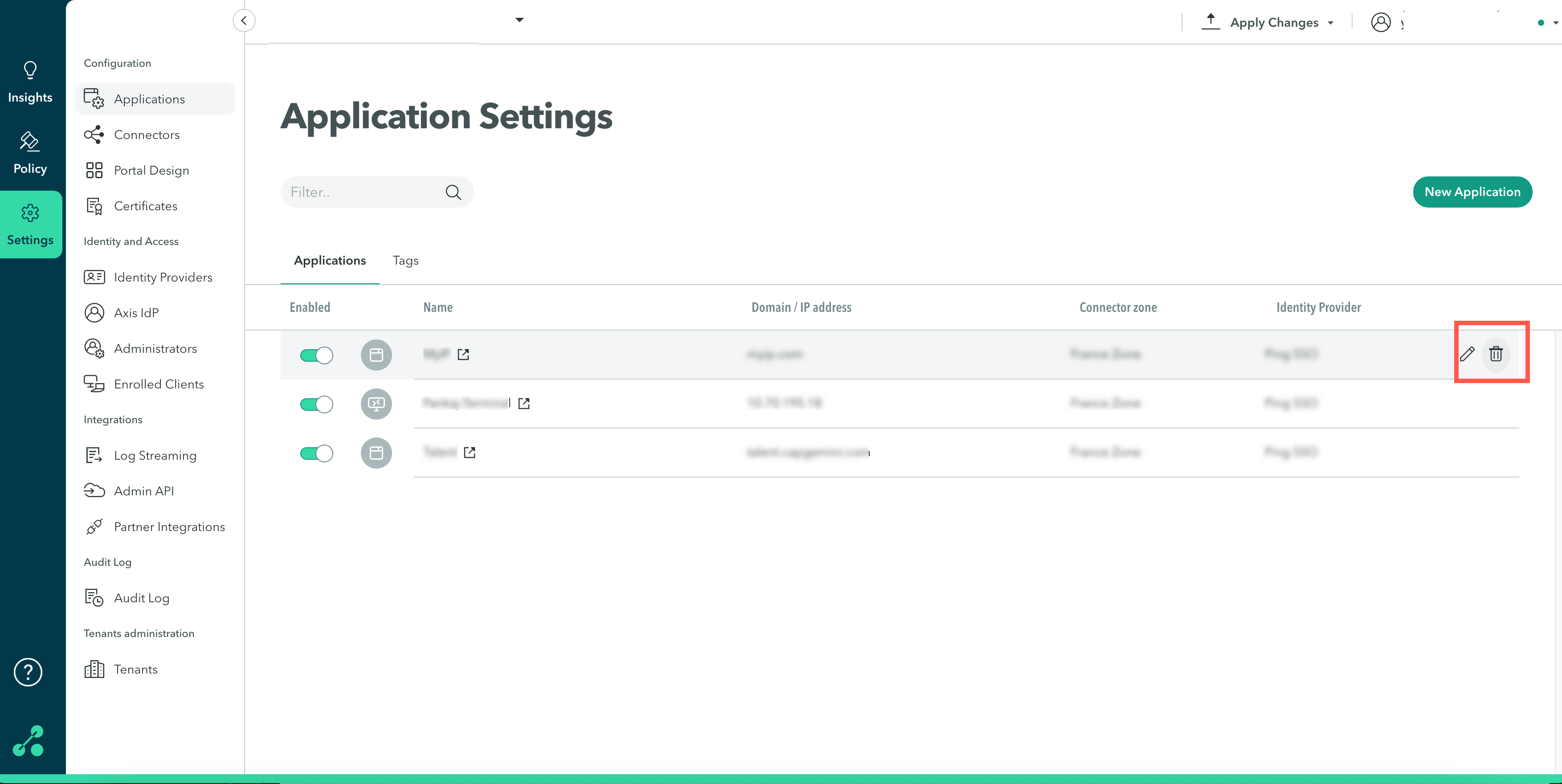Image resolution: width=1562 pixels, height=784 pixels.
Task: Click the trash delete icon in first row
Action: tap(1495, 354)
